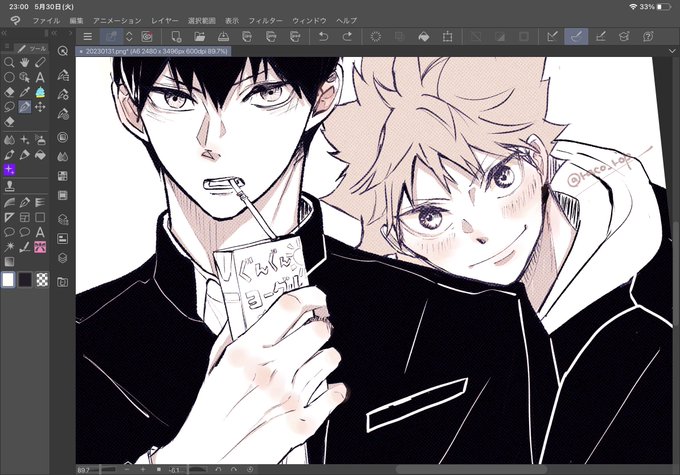Select the Zoom magnifier tool

click(9, 62)
